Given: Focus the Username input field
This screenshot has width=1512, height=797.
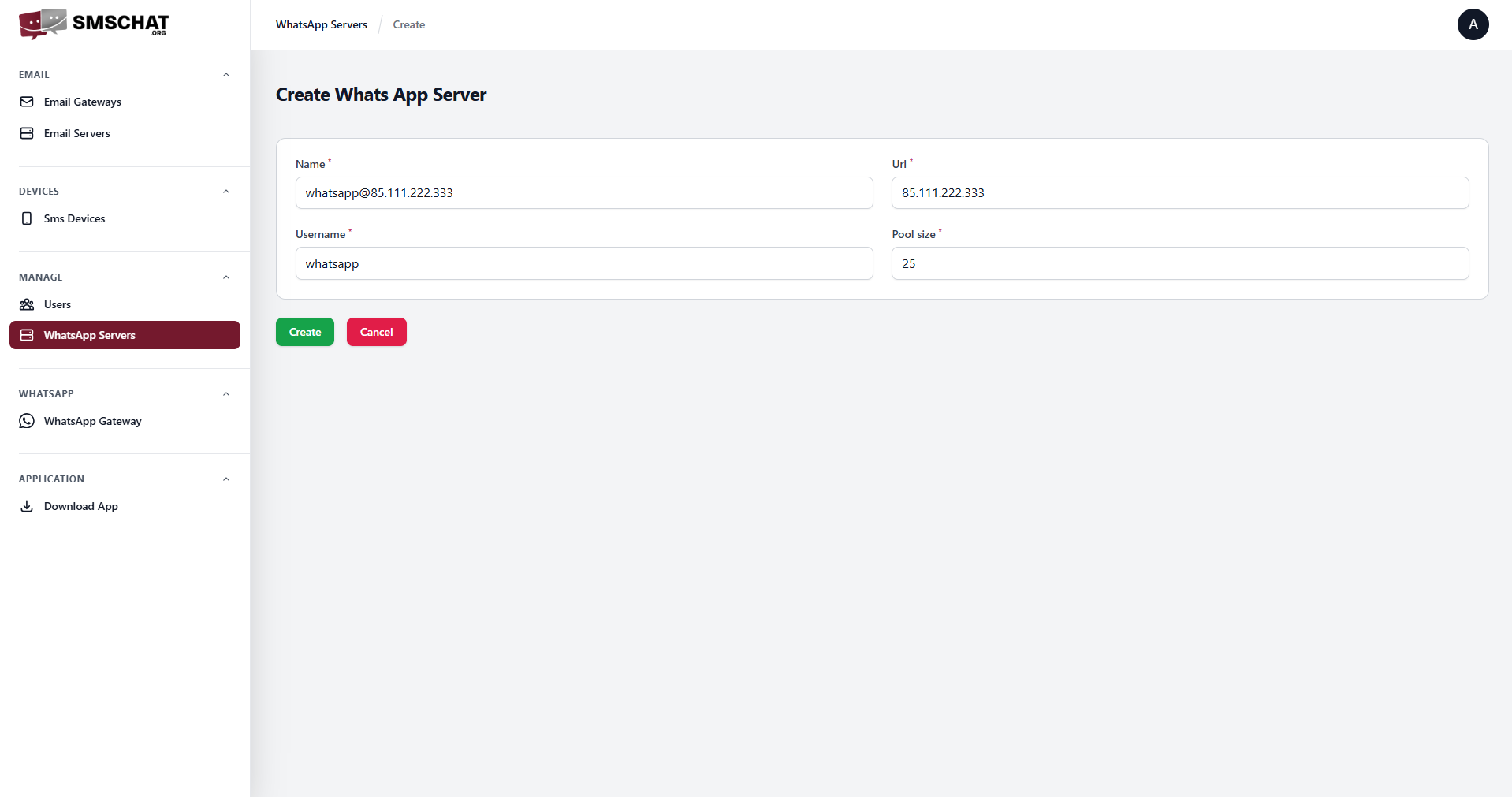Looking at the screenshot, I should tap(584, 263).
